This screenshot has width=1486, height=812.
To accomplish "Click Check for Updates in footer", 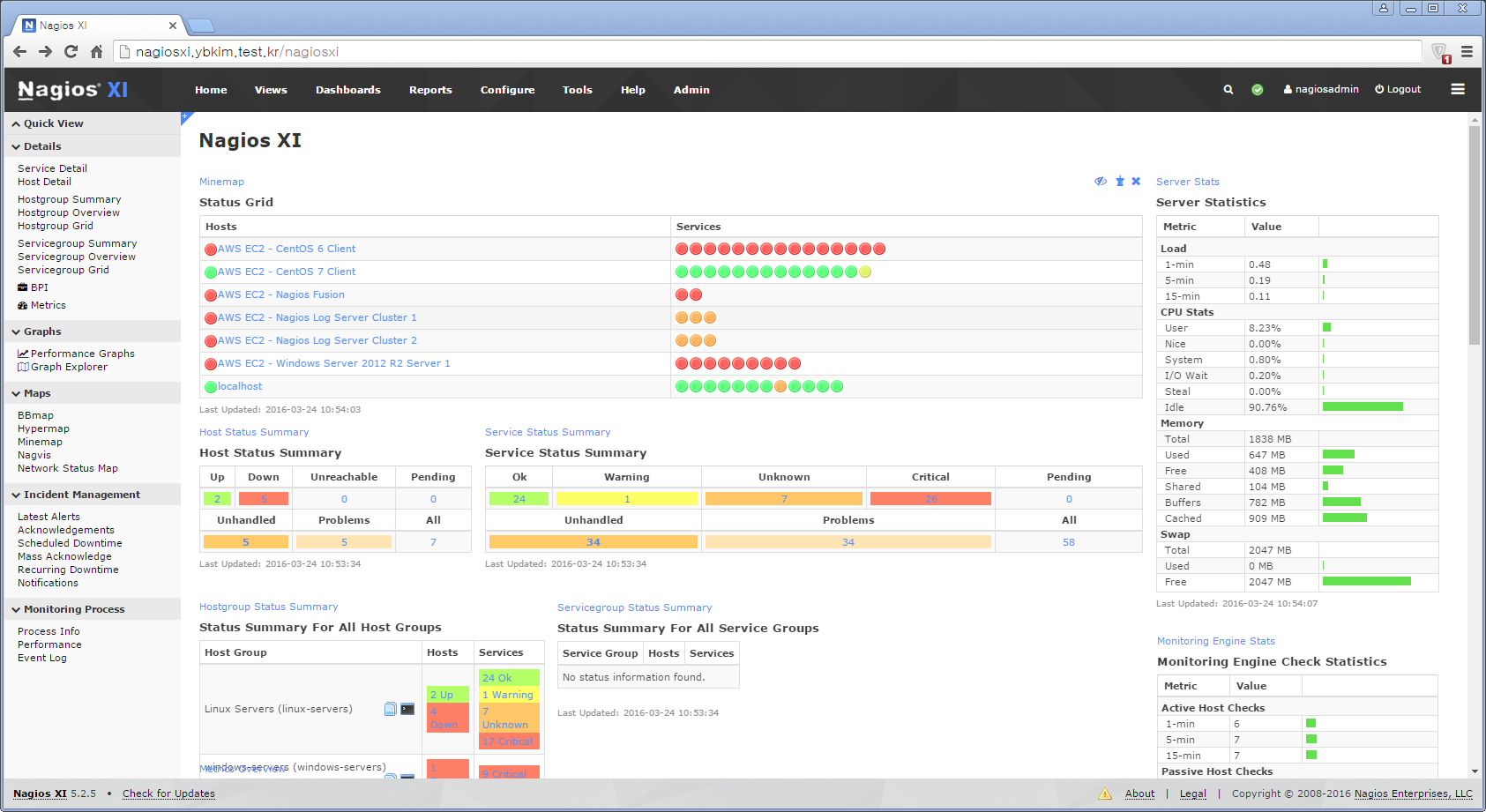I will click(x=168, y=793).
